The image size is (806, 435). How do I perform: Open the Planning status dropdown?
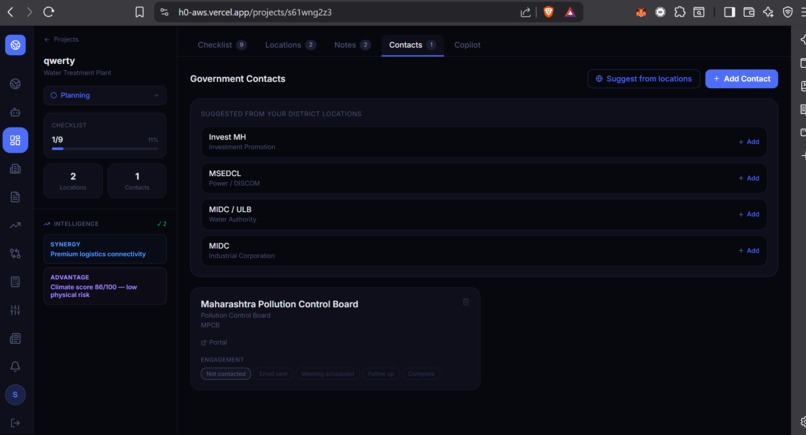click(x=105, y=95)
